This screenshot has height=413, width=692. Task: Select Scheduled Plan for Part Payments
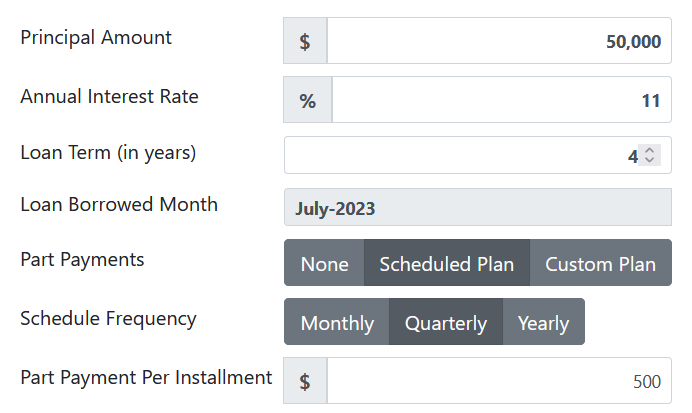(x=447, y=263)
